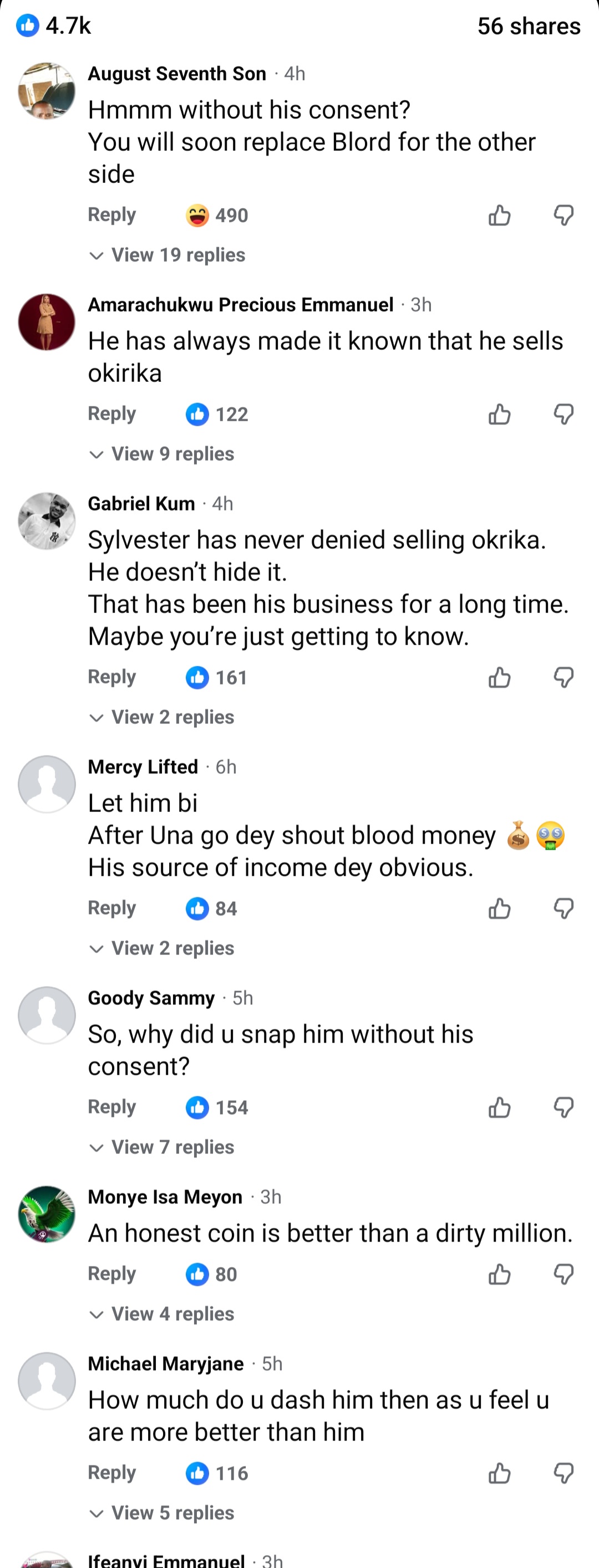
Task: Tap the money bag emoji in Mercy Lifted's comment
Action: tap(517, 835)
